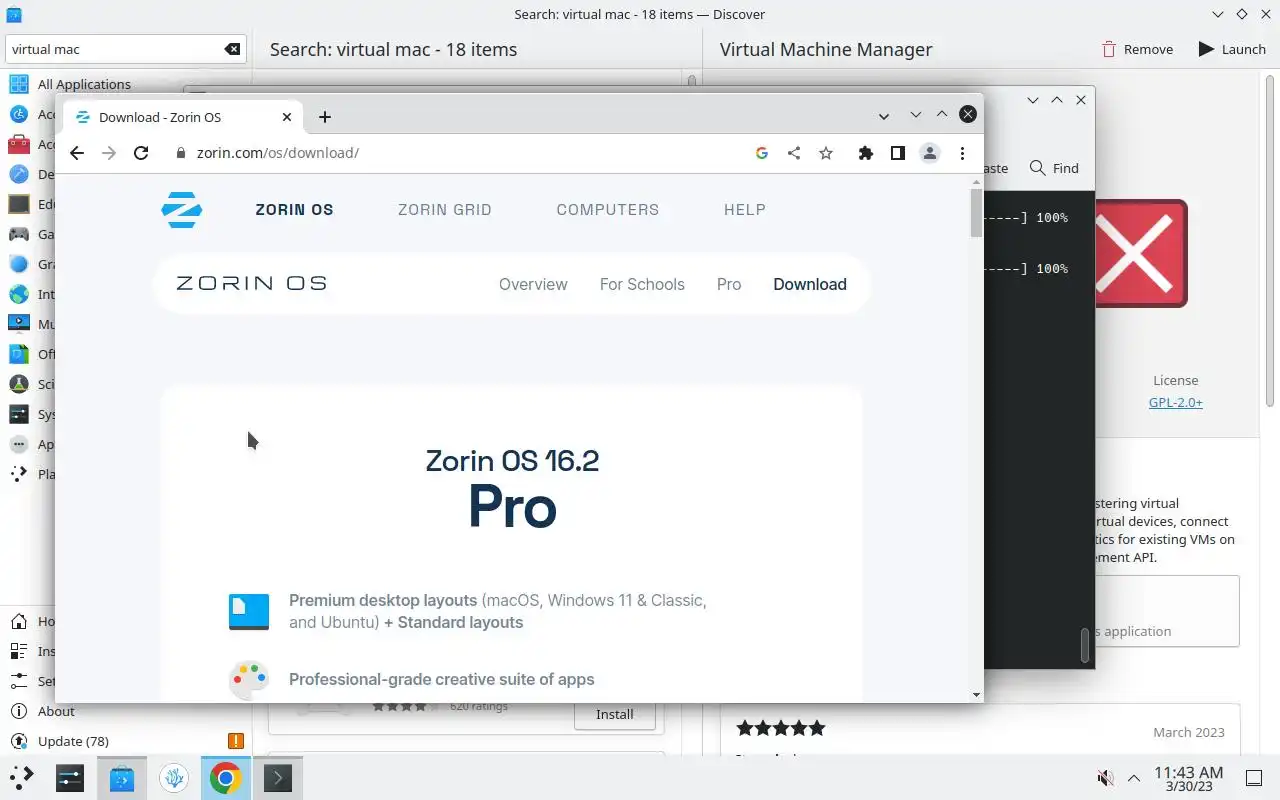
Task: Reload the Zorin download page
Action: point(141,153)
